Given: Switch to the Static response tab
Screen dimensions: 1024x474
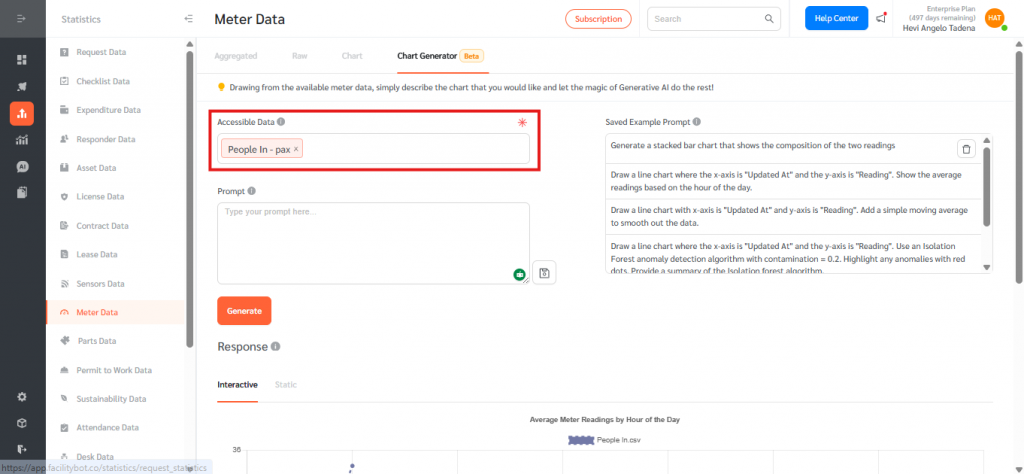Looking at the screenshot, I should (x=285, y=385).
